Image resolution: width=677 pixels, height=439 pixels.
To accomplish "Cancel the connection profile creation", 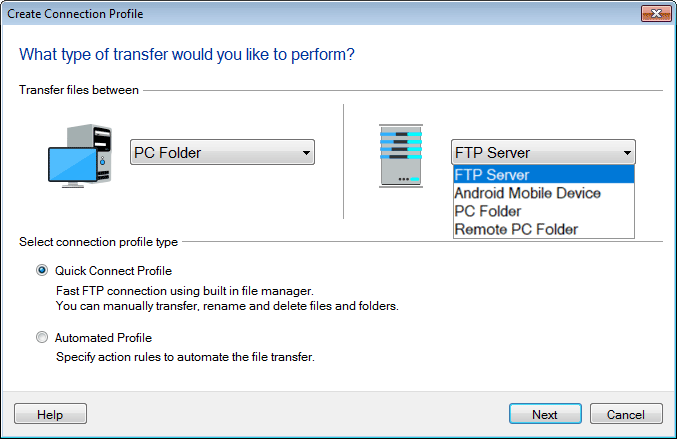I will (626, 414).
